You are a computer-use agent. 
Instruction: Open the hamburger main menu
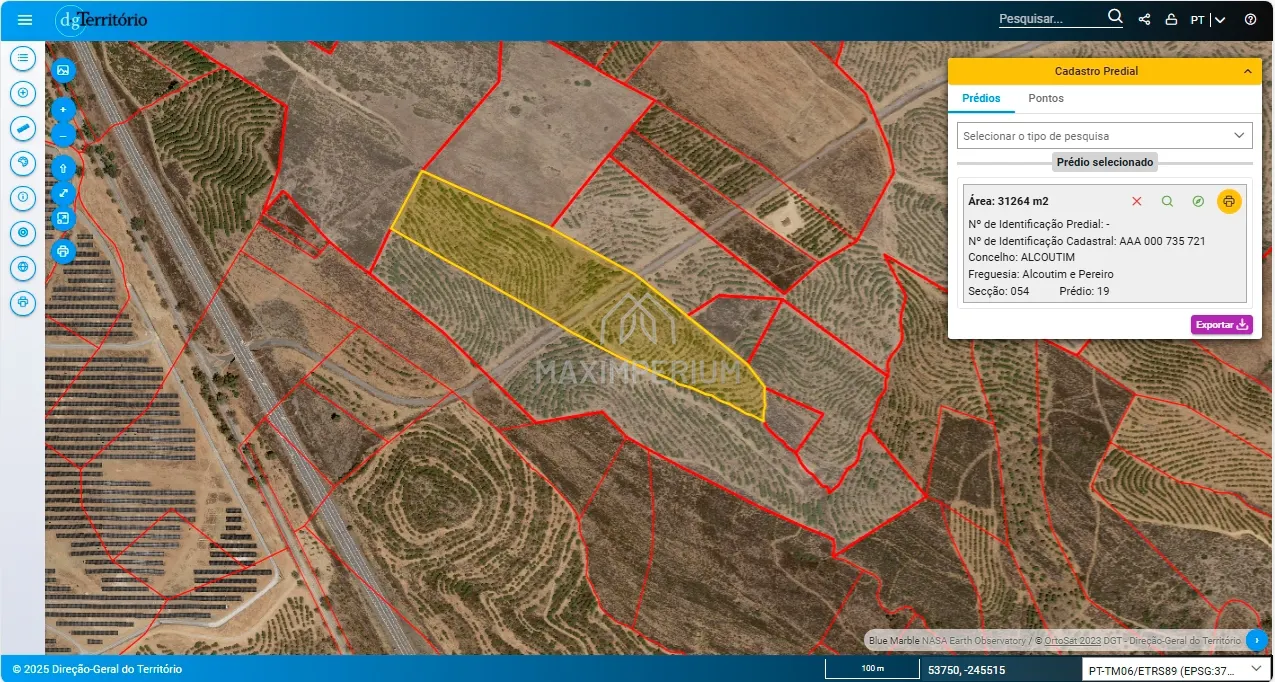(x=25, y=20)
